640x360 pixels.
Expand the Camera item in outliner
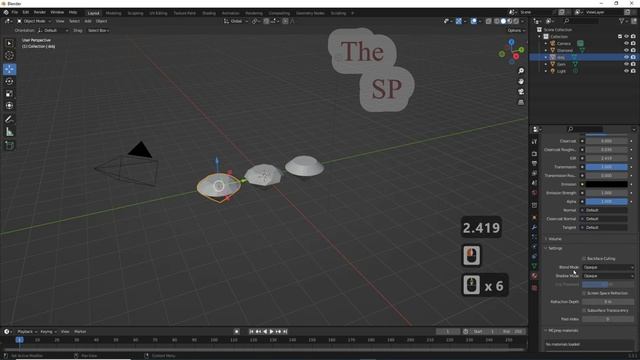[x=546, y=43]
